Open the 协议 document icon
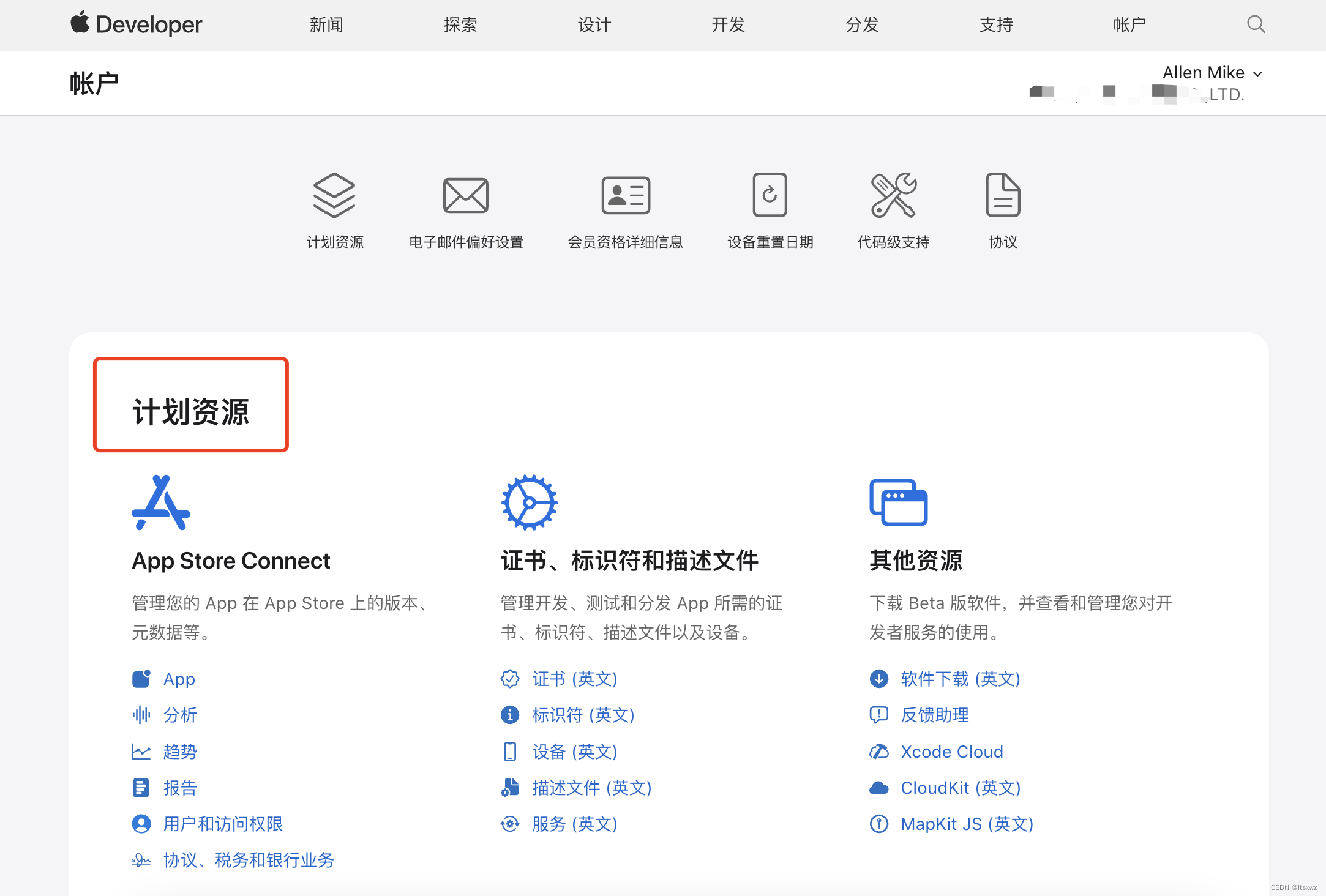Image resolution: width=1326 pixels, height=896 pixels. click(1003, 195)
